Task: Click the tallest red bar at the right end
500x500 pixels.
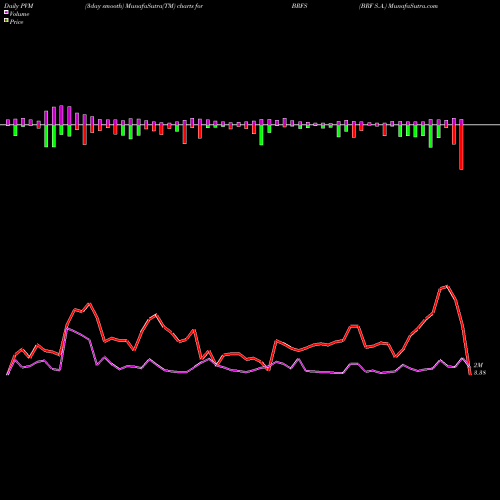Action: coord(461,147)
